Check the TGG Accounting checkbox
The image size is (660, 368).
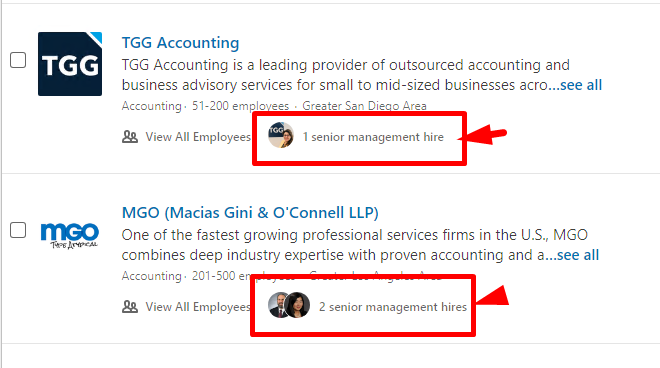point(18,60)
